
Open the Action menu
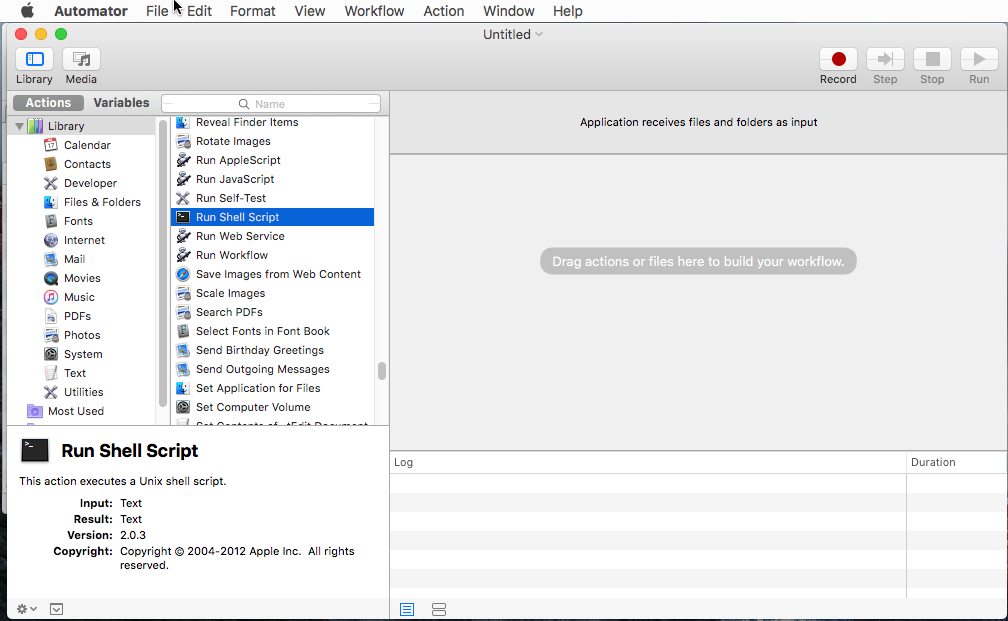(444, 11)
